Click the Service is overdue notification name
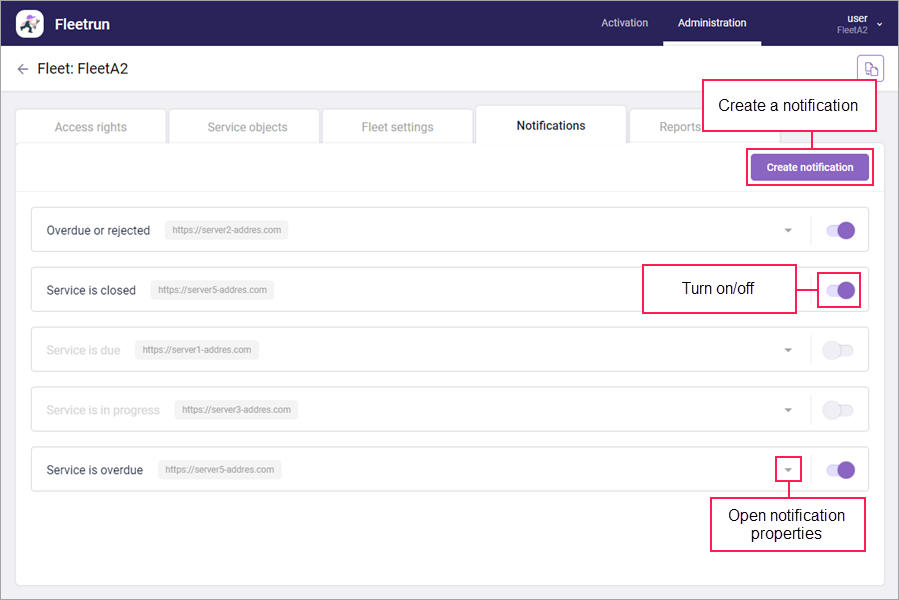The height and width of the screenshot is (600, 899). click(x=95, y=470)
